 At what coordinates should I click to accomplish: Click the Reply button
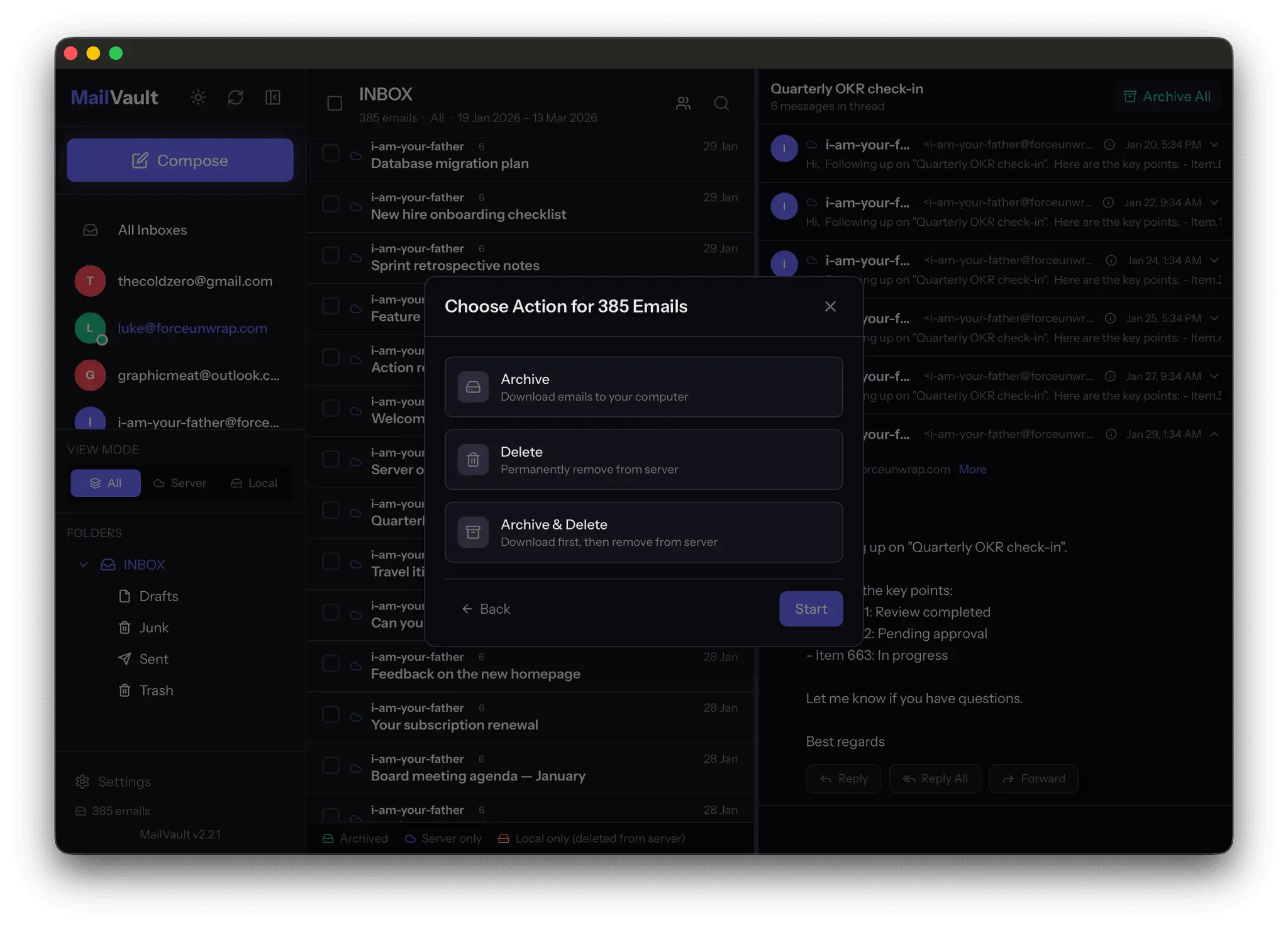pyautogui.click(x=843, y=779)
